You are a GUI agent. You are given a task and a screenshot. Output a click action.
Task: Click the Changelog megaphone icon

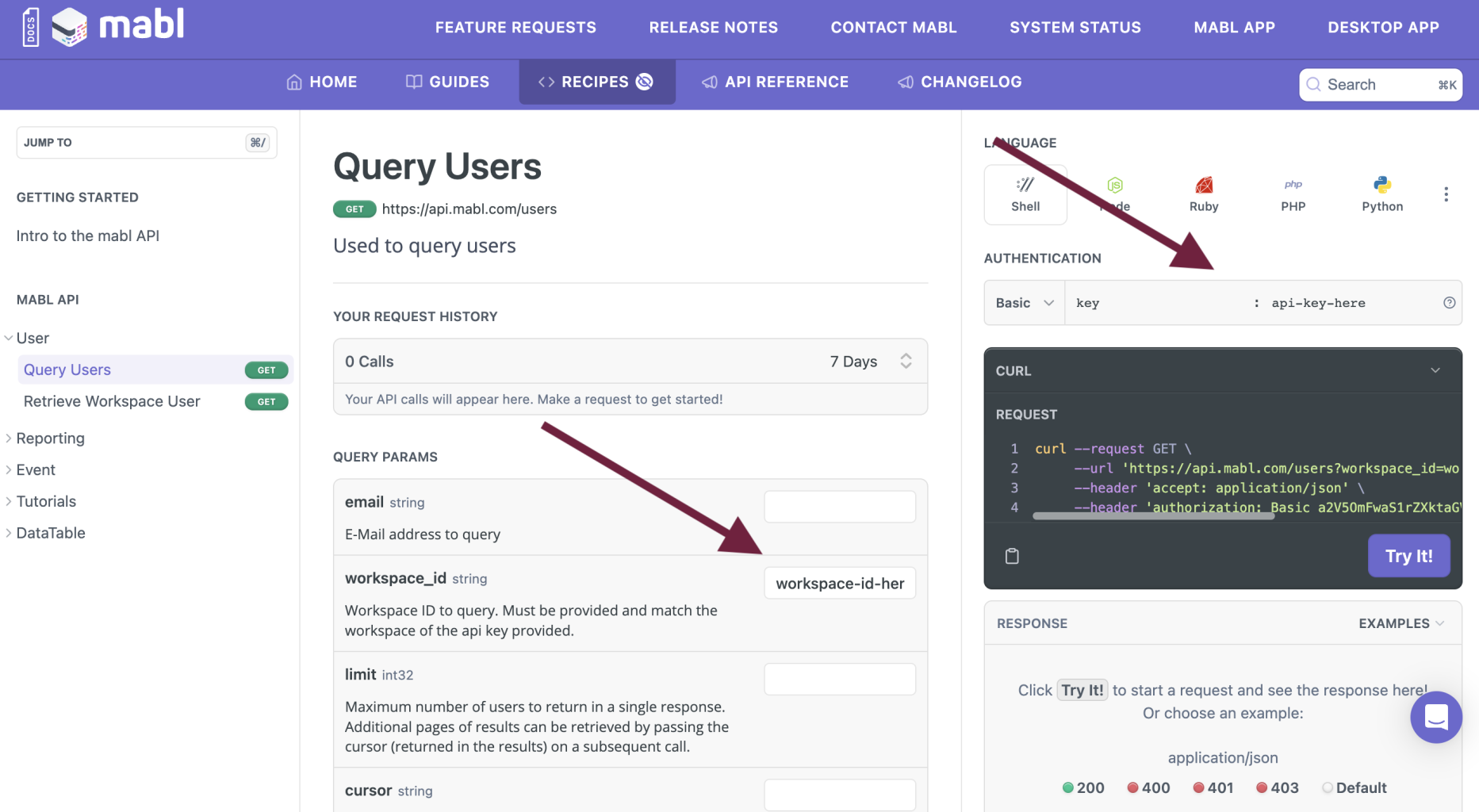(x=906, y=82)
